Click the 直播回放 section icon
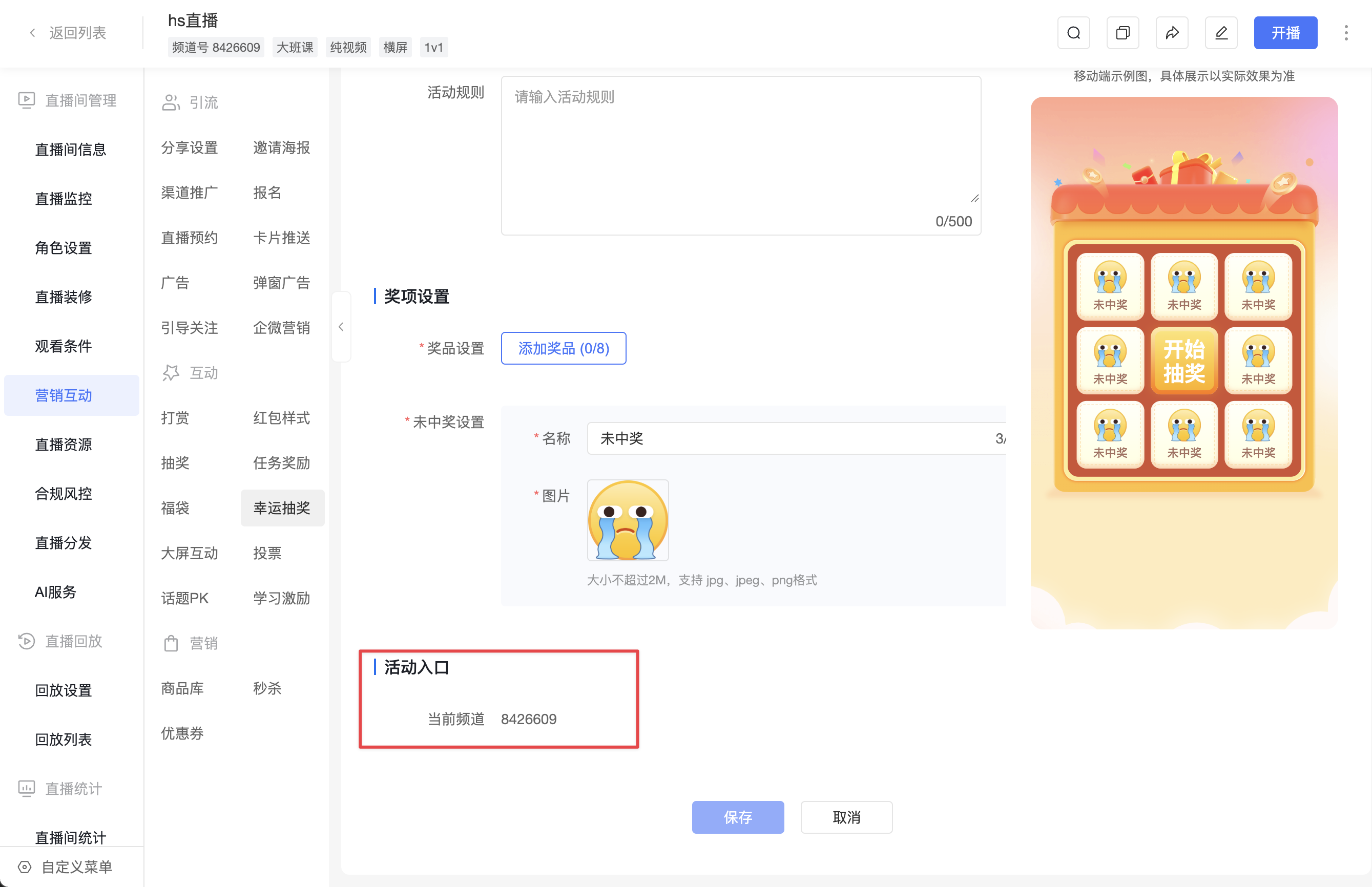 27,641
